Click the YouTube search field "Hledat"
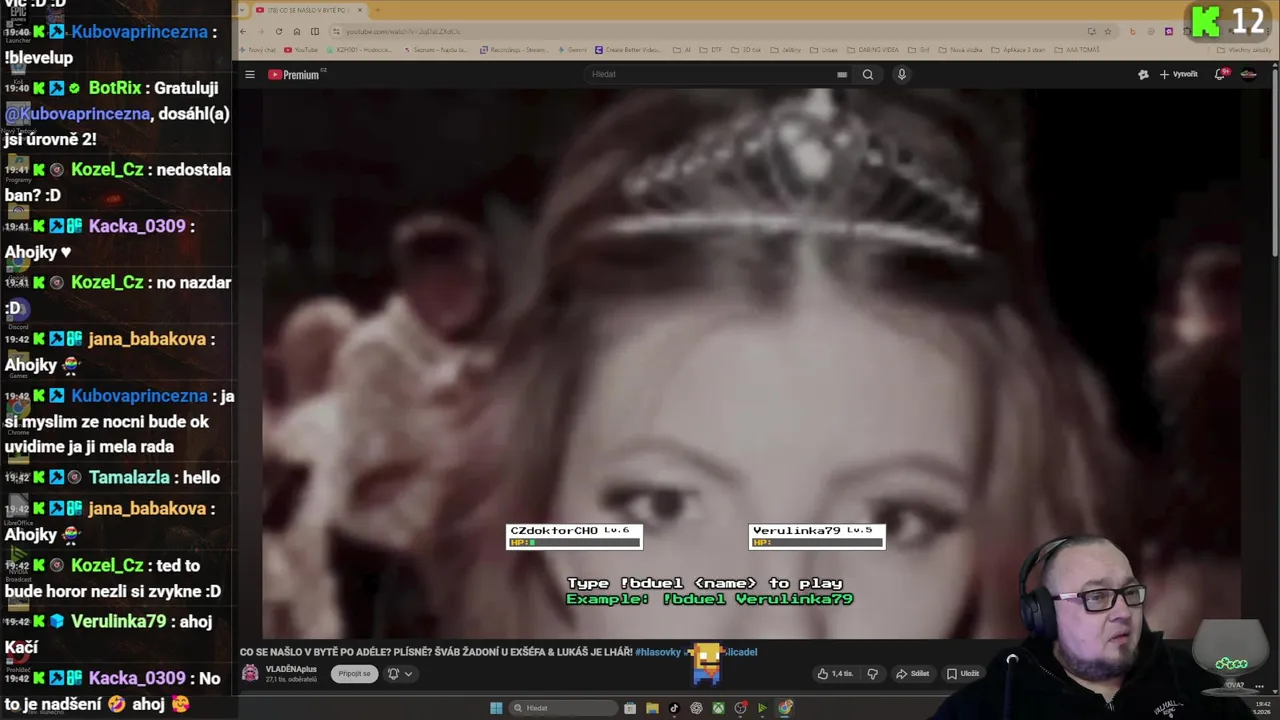 point(710,74)
